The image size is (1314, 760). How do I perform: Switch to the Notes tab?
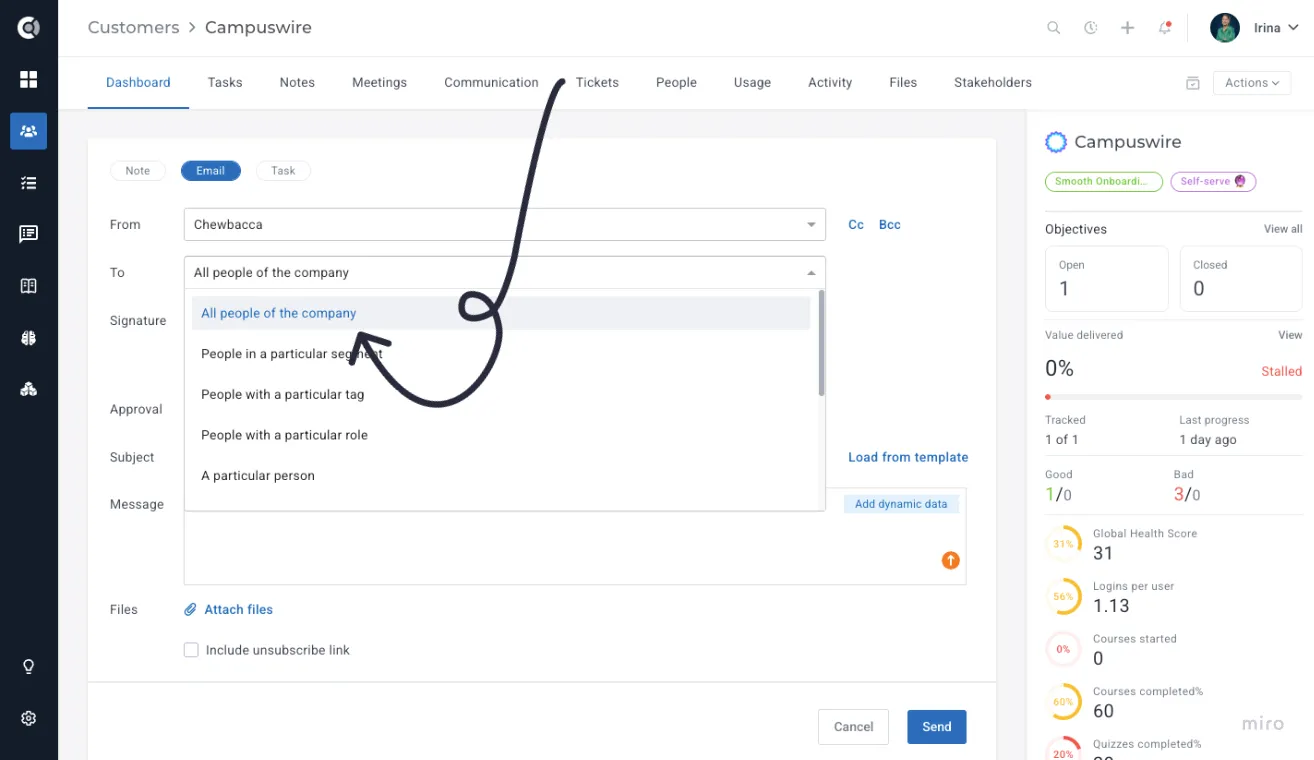point(297,83)
